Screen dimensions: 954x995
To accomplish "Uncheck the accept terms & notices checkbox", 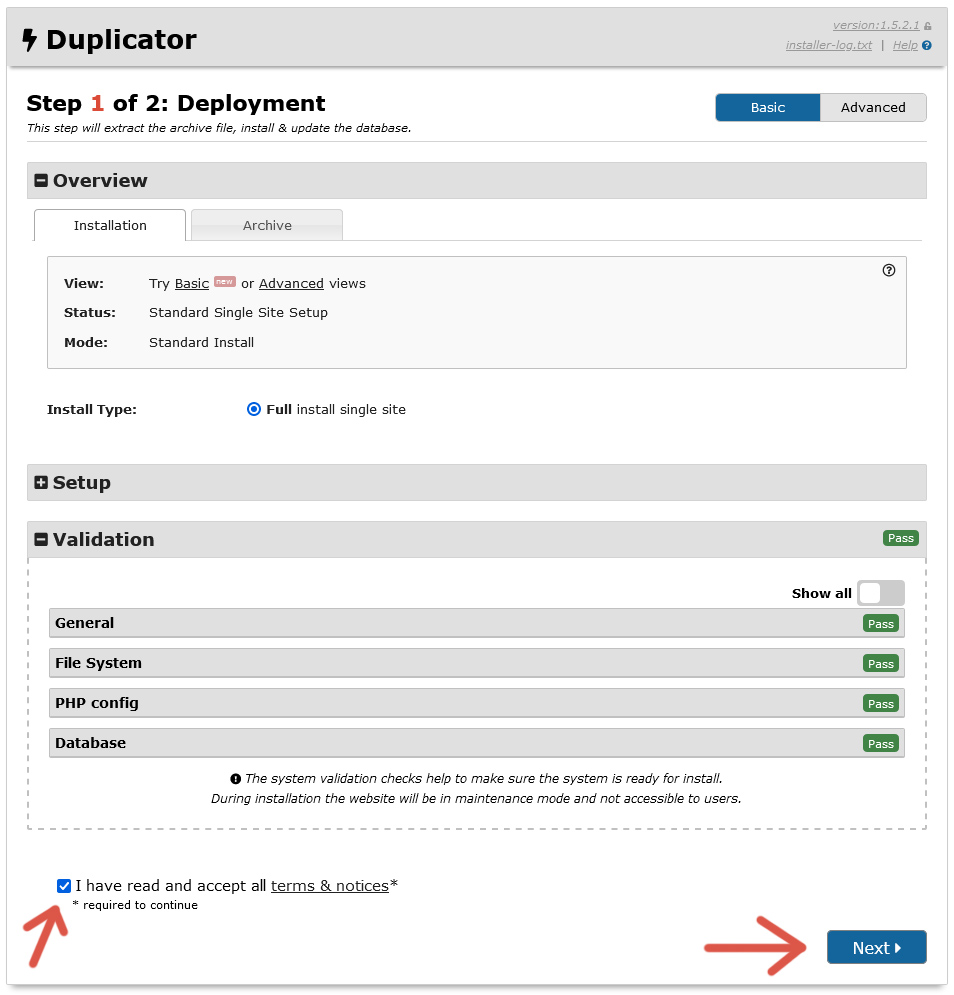I will [63, 886].
